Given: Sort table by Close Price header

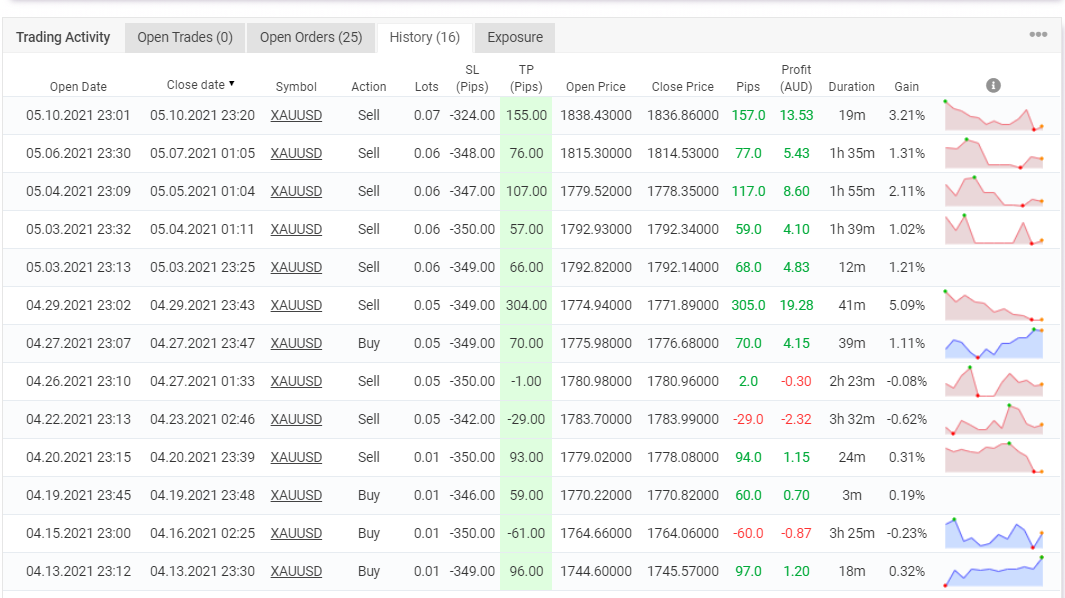Looking at the screenshot, I should (x=683, y=86).
